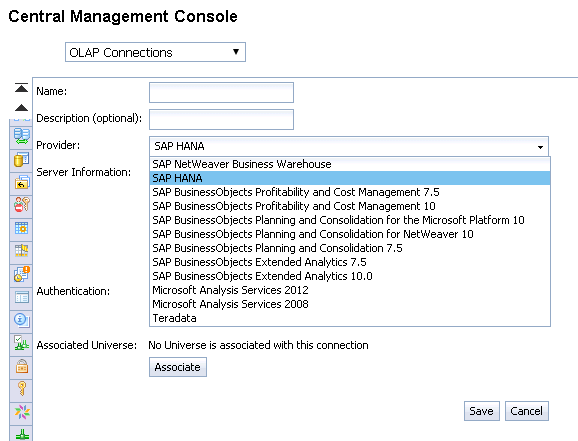Image resolution: width=578 pixels, height=441 pixels.
Task: Select SAP NetWeaver Business Warehouse provider
Action: pyautogui.click(x=350, y=164)
